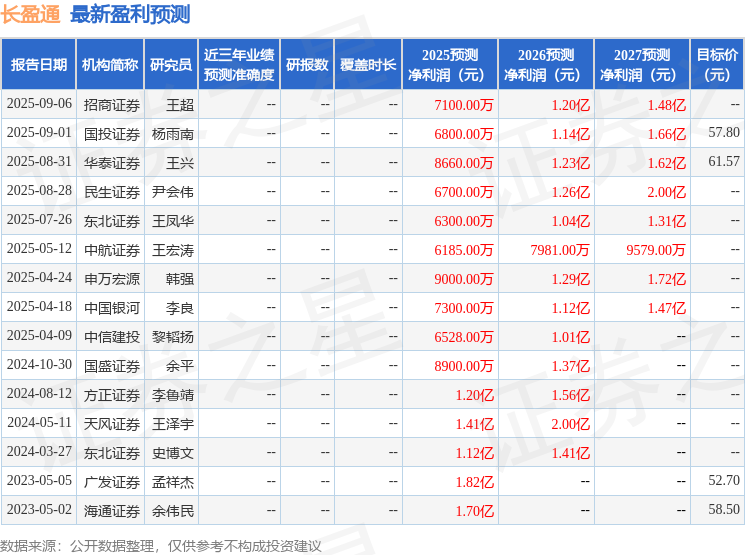Click 6300.00万 profit value
The width and height of the screenshot is (745, 555).
pyautogui.click(x=464, y=221)
